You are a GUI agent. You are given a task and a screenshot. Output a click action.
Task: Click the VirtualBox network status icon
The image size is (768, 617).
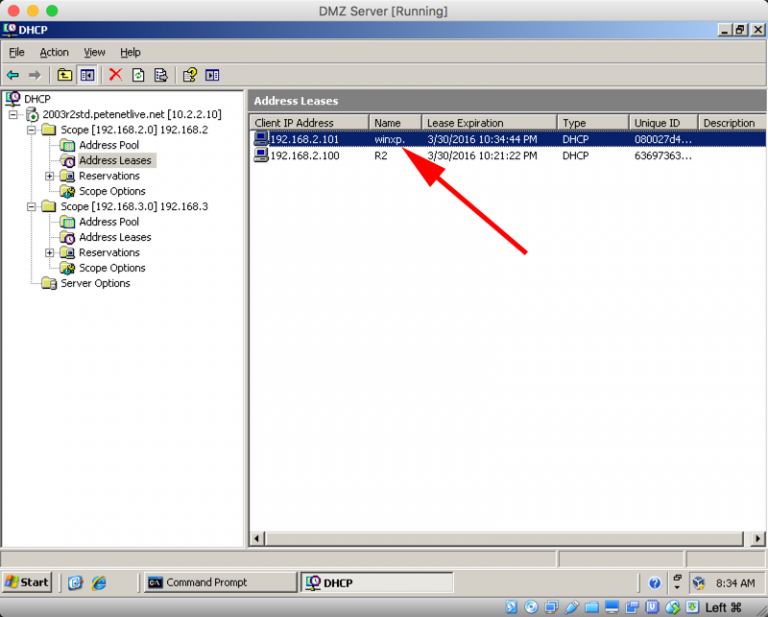coord(551,607)
